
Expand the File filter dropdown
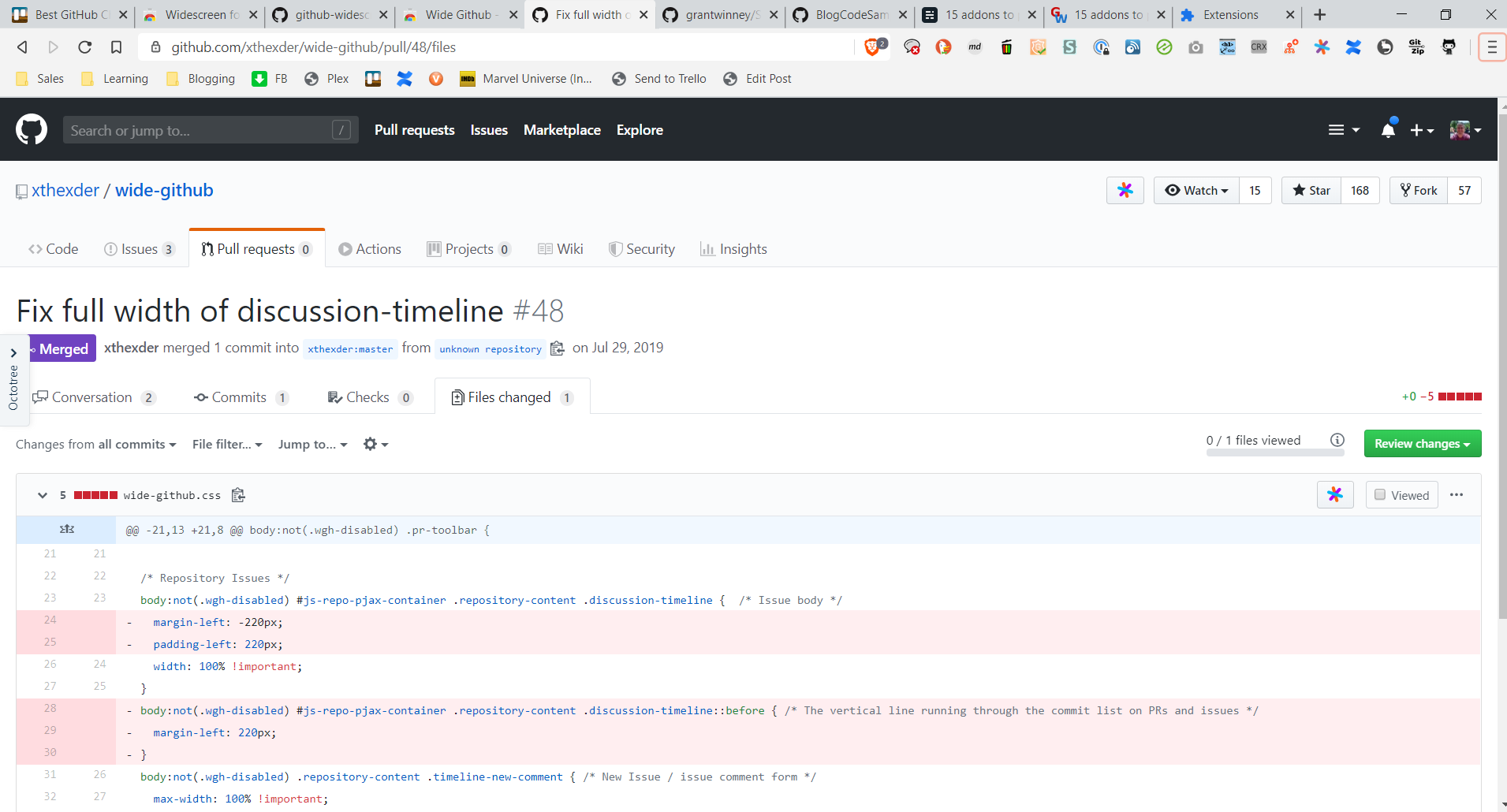pyautogui.click(x=227, y=445)
